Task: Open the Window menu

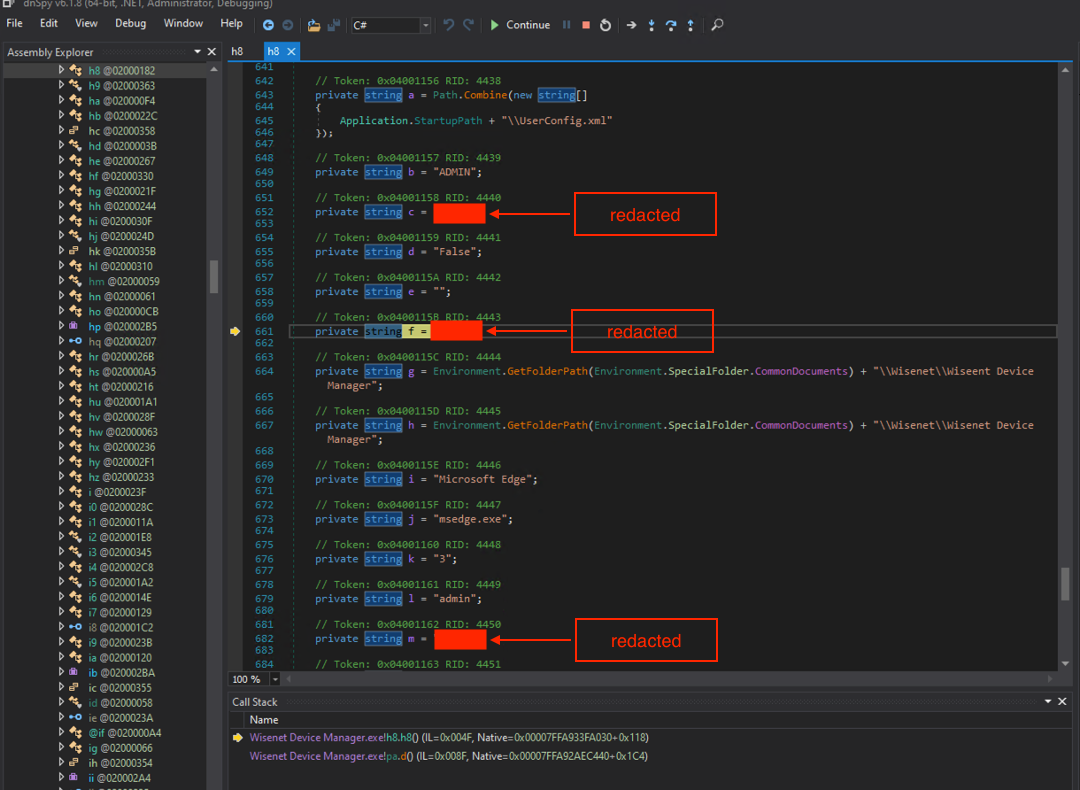Action: (183, 24)
